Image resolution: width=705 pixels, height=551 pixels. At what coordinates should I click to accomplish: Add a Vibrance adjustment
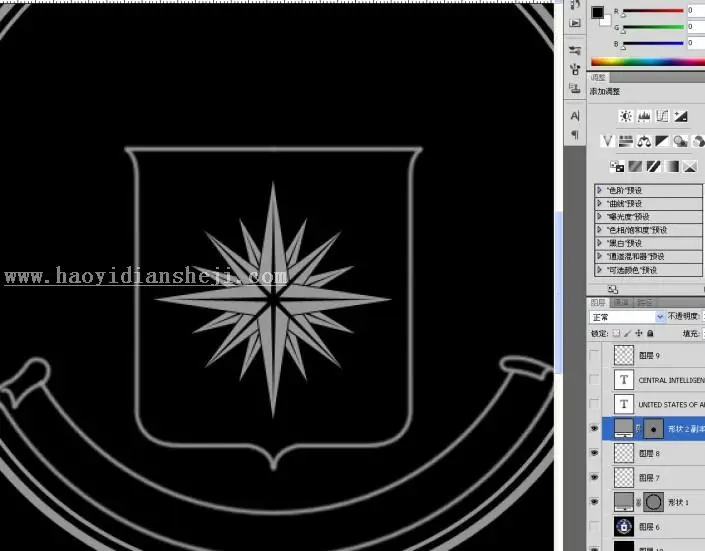(607, 141)
